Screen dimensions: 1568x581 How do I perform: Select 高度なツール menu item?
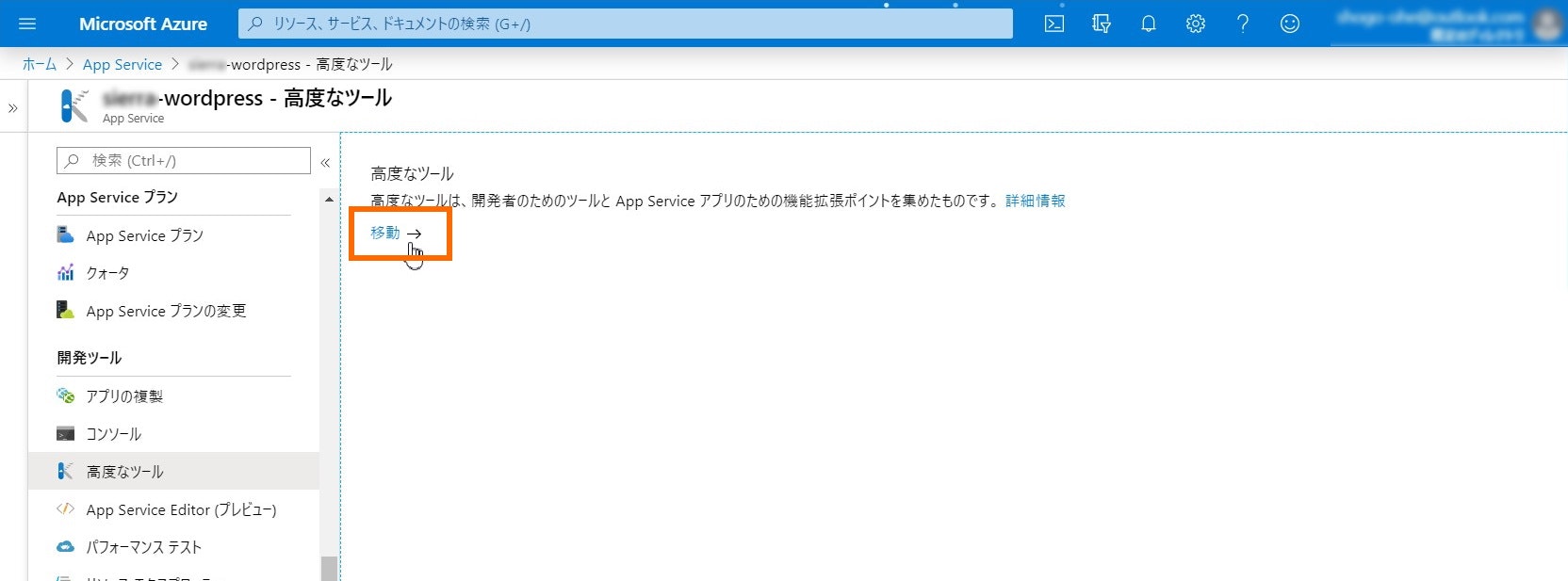[x=173, y=472]
